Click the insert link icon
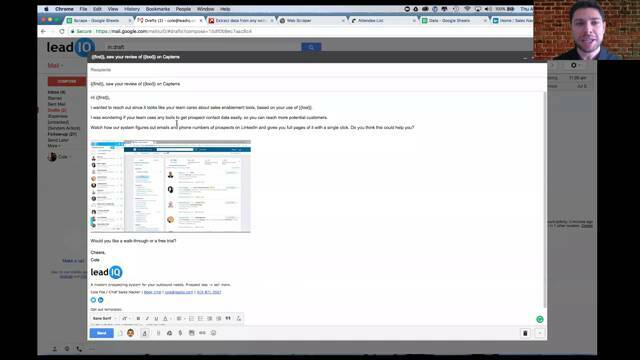 click(202, 333)
